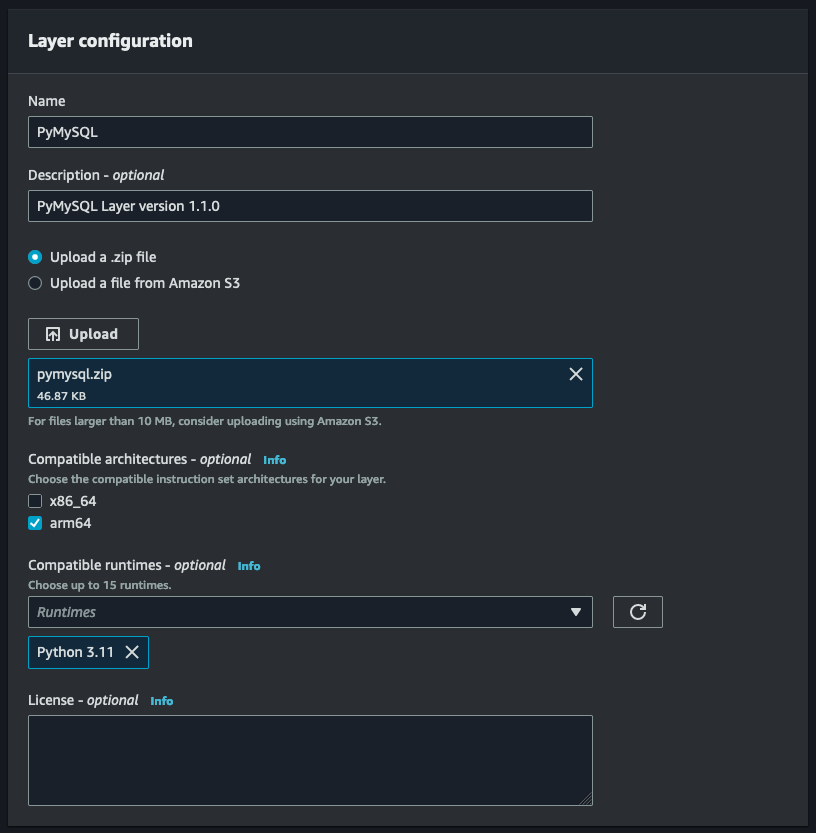The image size is (816, 833).
Task: Remove pymysql.zip using its X icon
Action: pos(575,374)
